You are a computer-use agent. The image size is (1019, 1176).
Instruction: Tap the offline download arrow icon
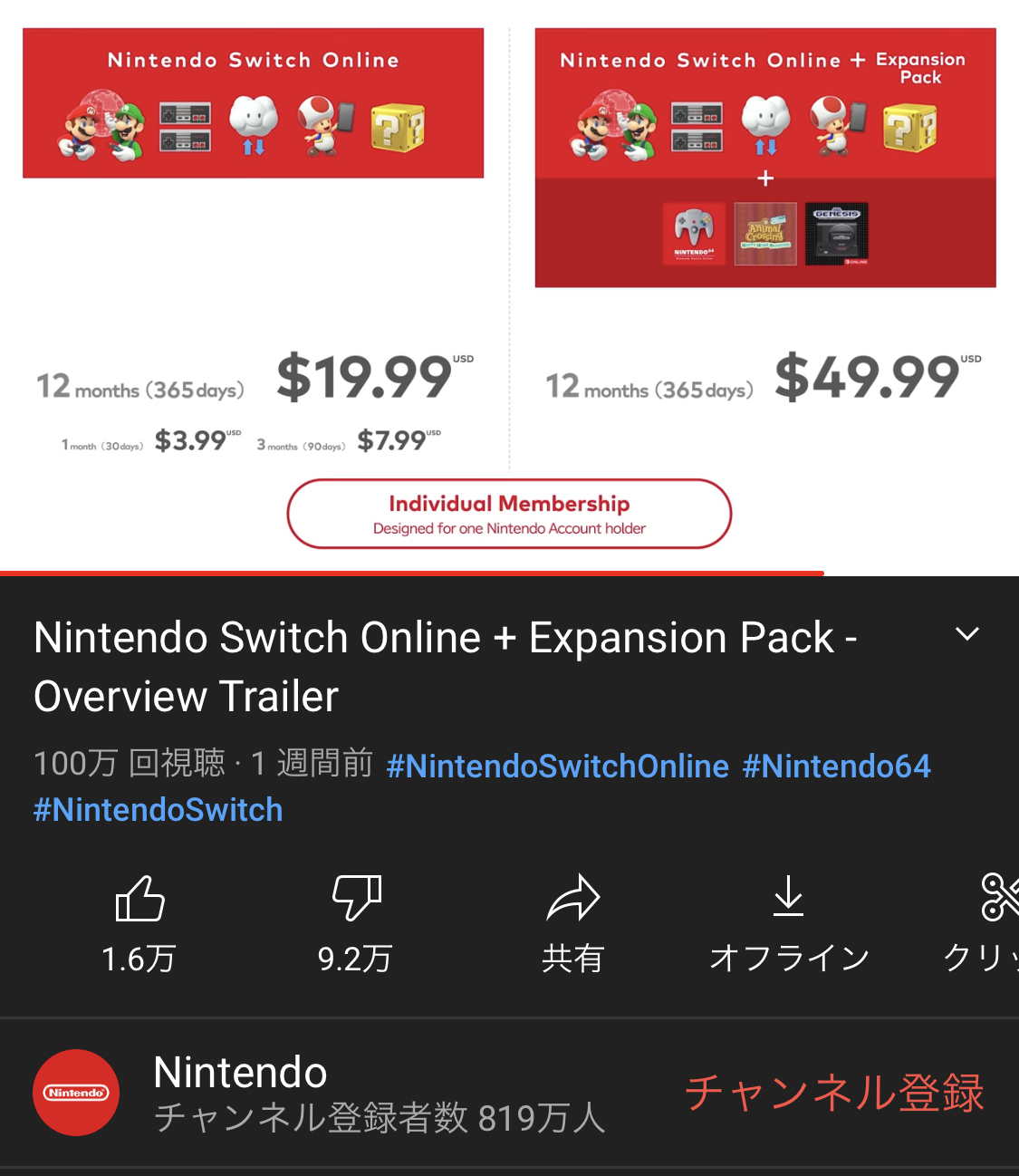[x=789, y=896]
